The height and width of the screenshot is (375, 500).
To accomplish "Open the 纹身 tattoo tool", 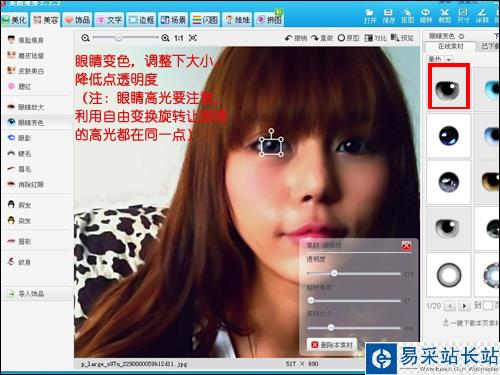I will coord(19,262).
